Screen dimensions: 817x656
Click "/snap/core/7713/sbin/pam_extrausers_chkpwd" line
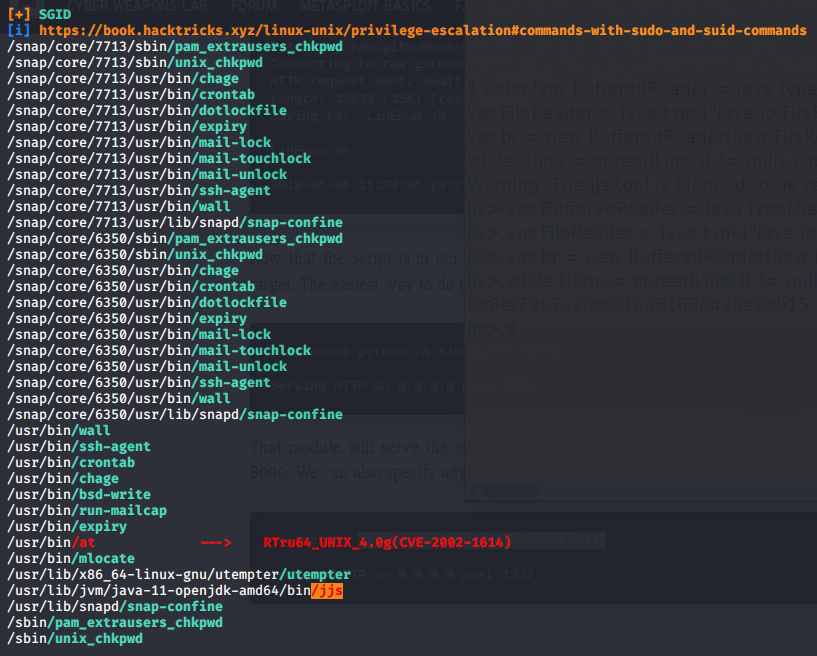pos(175,47)
